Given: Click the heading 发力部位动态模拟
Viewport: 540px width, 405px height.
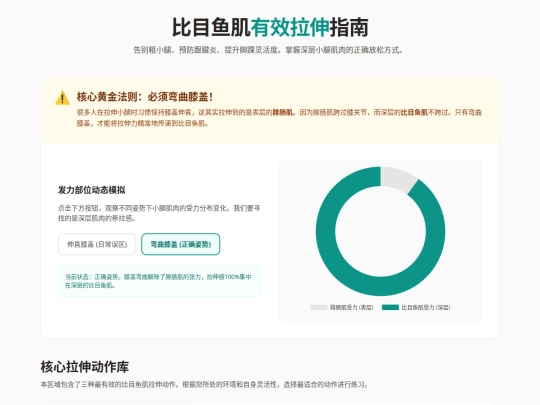Looking at the screenshot, I should tap(92, 190).
